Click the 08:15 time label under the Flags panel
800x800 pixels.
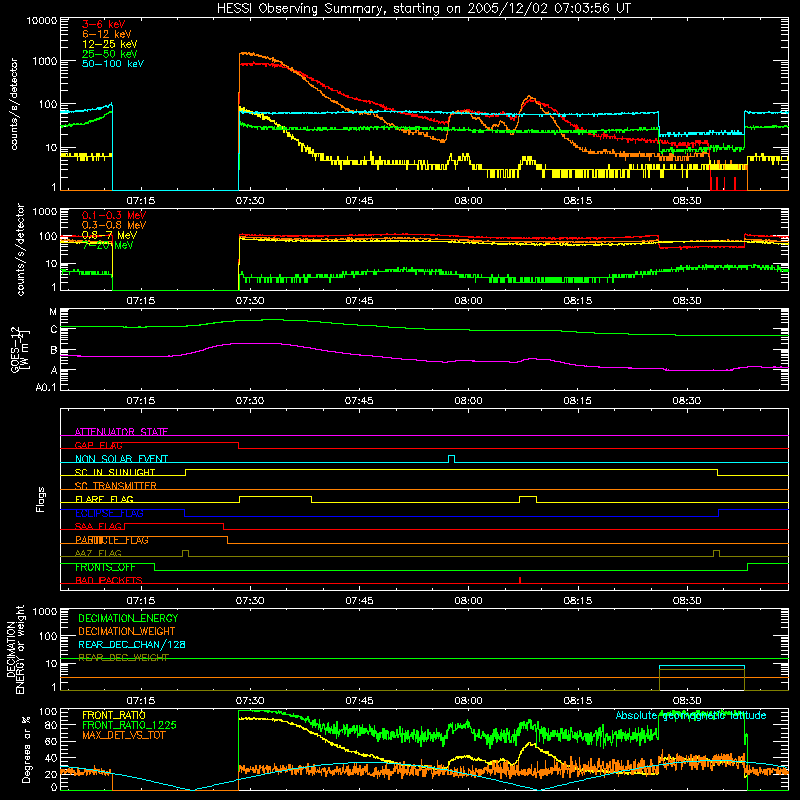578,601
